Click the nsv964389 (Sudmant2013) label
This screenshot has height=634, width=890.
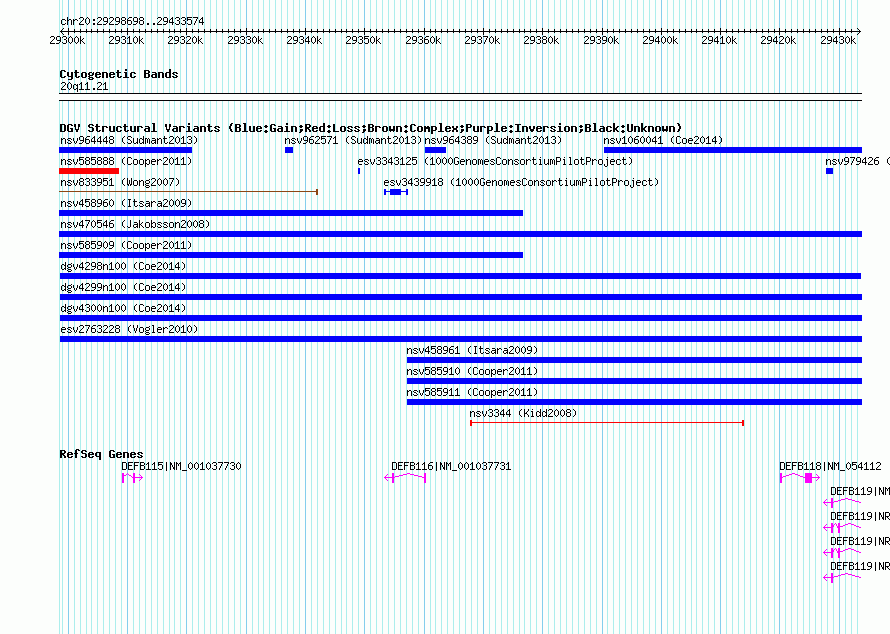[x=493, y=140]
